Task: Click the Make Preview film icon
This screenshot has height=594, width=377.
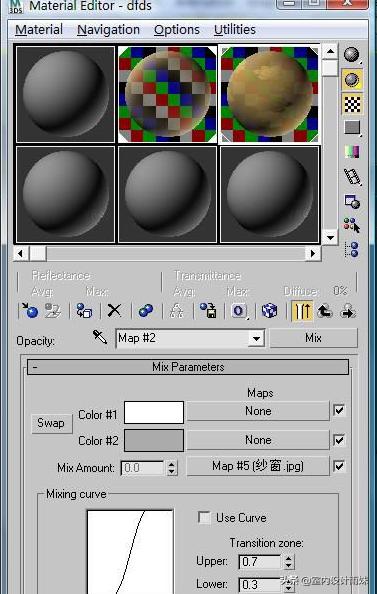Action: click(352, 177)
